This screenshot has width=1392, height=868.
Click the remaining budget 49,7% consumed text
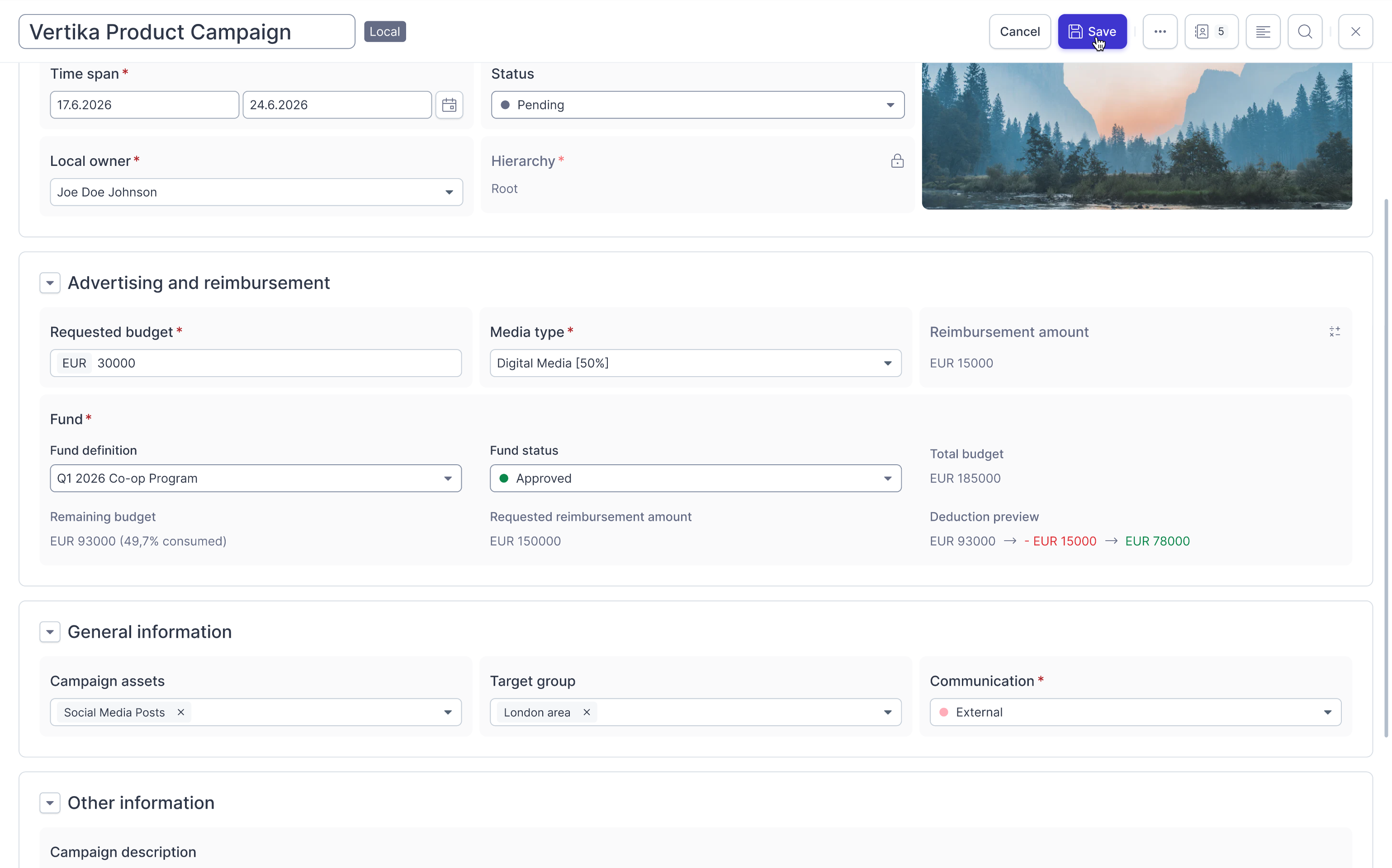click(x=138, y=541)
